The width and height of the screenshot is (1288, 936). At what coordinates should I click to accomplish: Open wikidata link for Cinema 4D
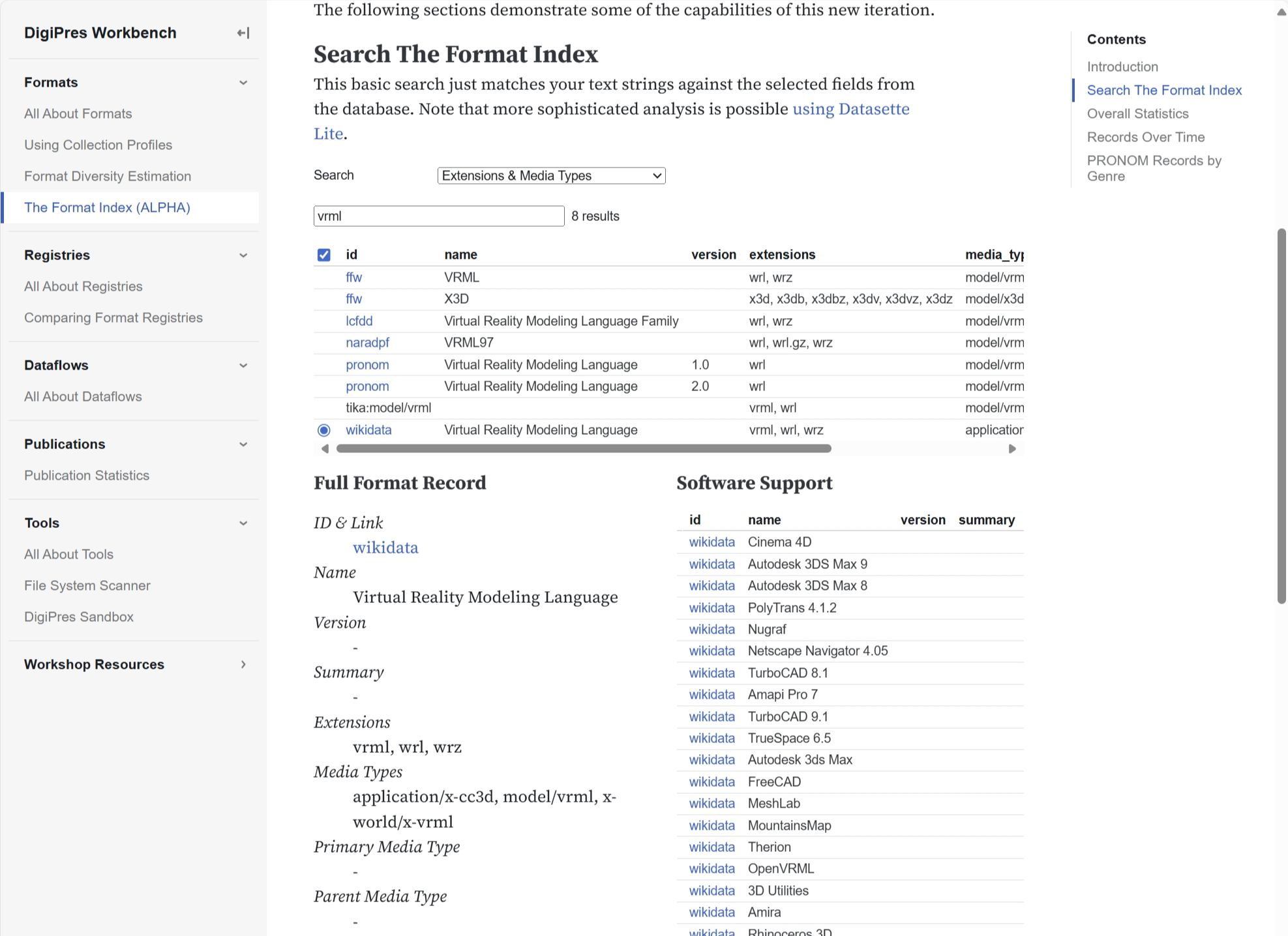711,542
